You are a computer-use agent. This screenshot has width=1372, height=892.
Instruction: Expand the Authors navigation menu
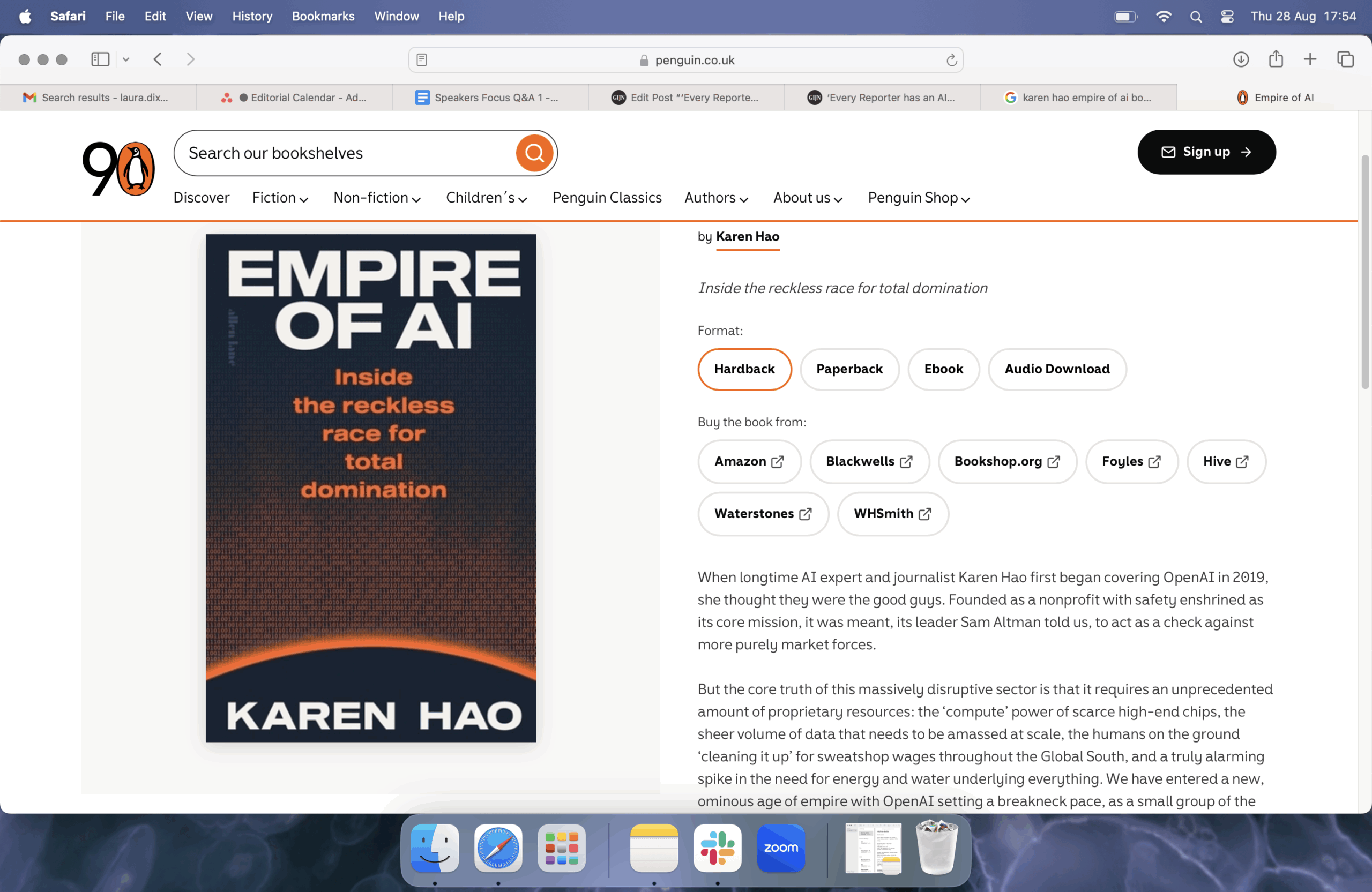716,198
